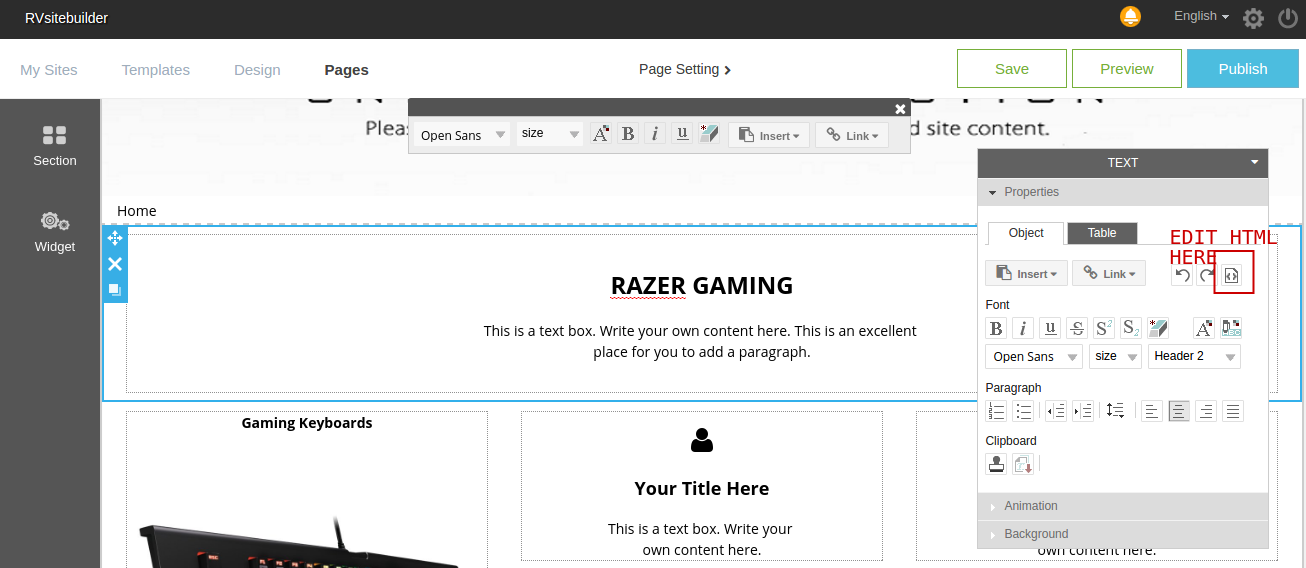
Task: Open the edit HTML source button
Action: pyautogui.click(x=1232, y=276)
